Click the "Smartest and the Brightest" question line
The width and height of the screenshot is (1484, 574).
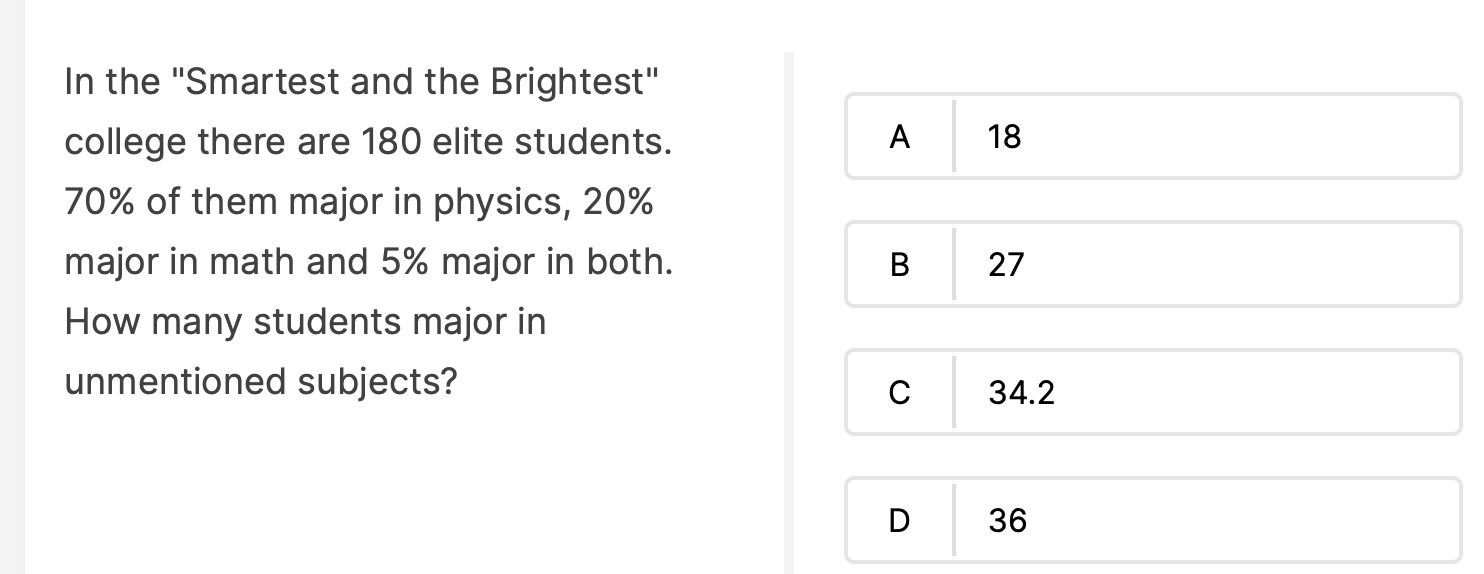click(x=362, y=82)
